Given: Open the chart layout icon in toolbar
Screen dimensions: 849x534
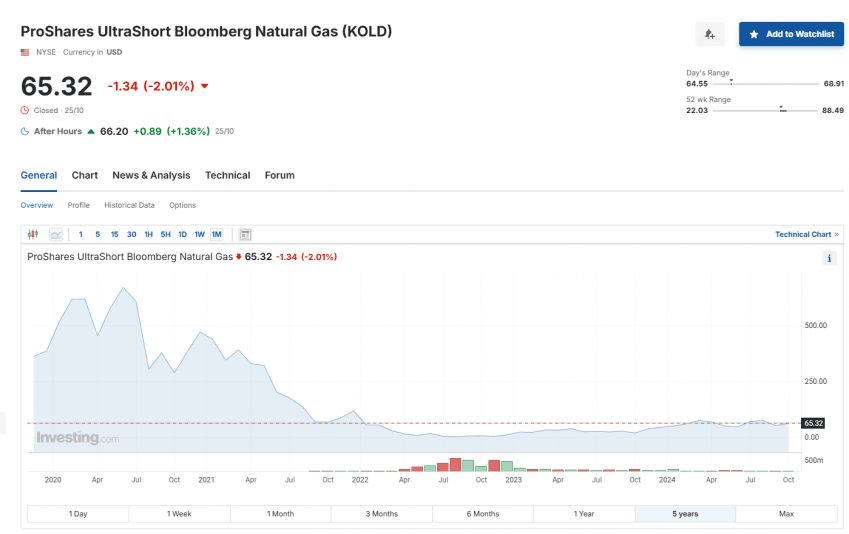Looking at the screenshot, I should point(245,234).
